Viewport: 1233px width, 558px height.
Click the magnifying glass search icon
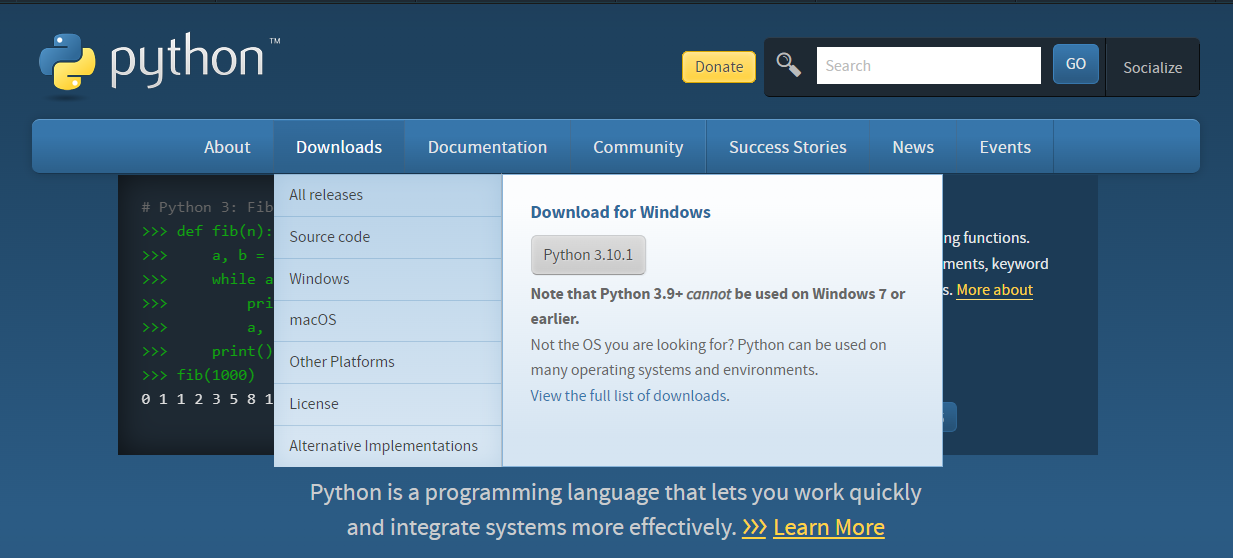(x=789, y=65)
